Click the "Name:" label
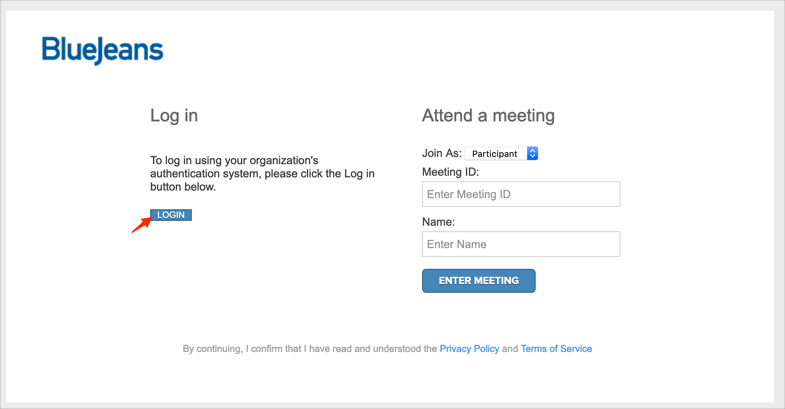Image resolution: width=785 pixels, height=409 pixels. 438,222
